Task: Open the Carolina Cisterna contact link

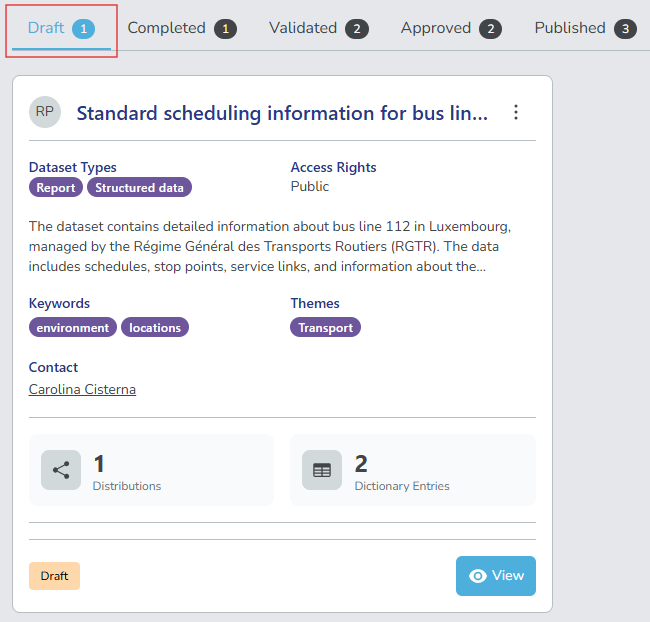Action: click(x=82, y=389)
